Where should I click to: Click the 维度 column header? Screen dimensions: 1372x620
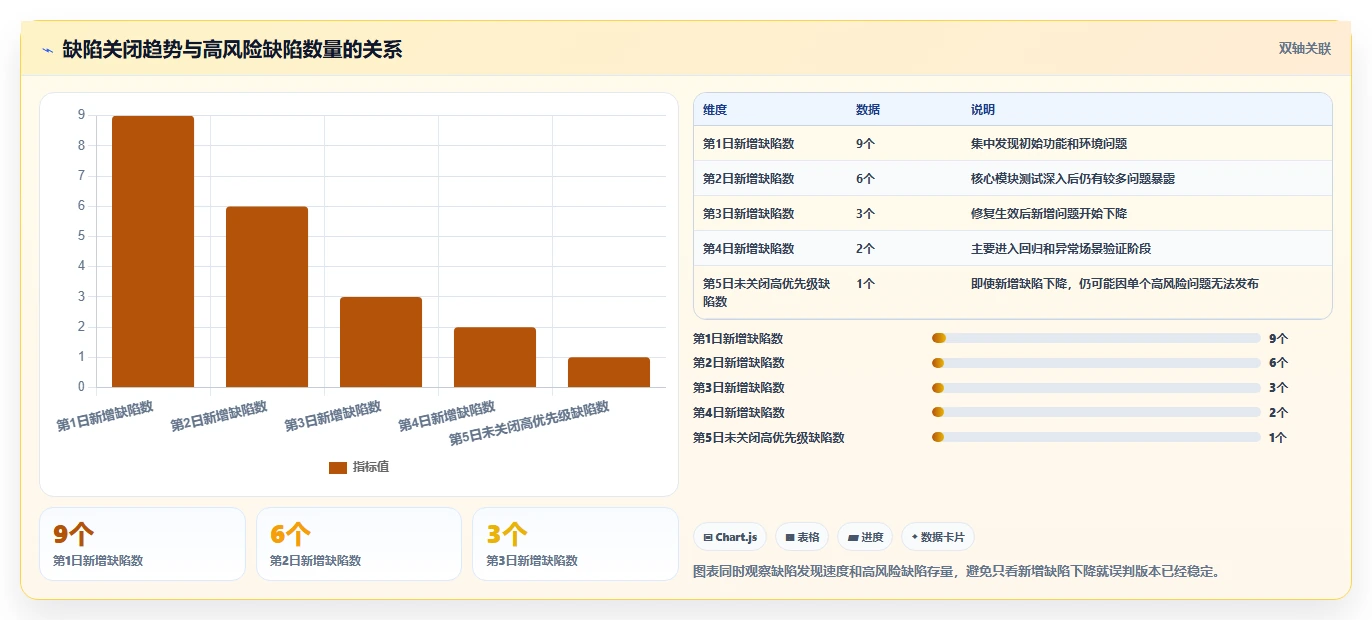[x=715, y=110]
